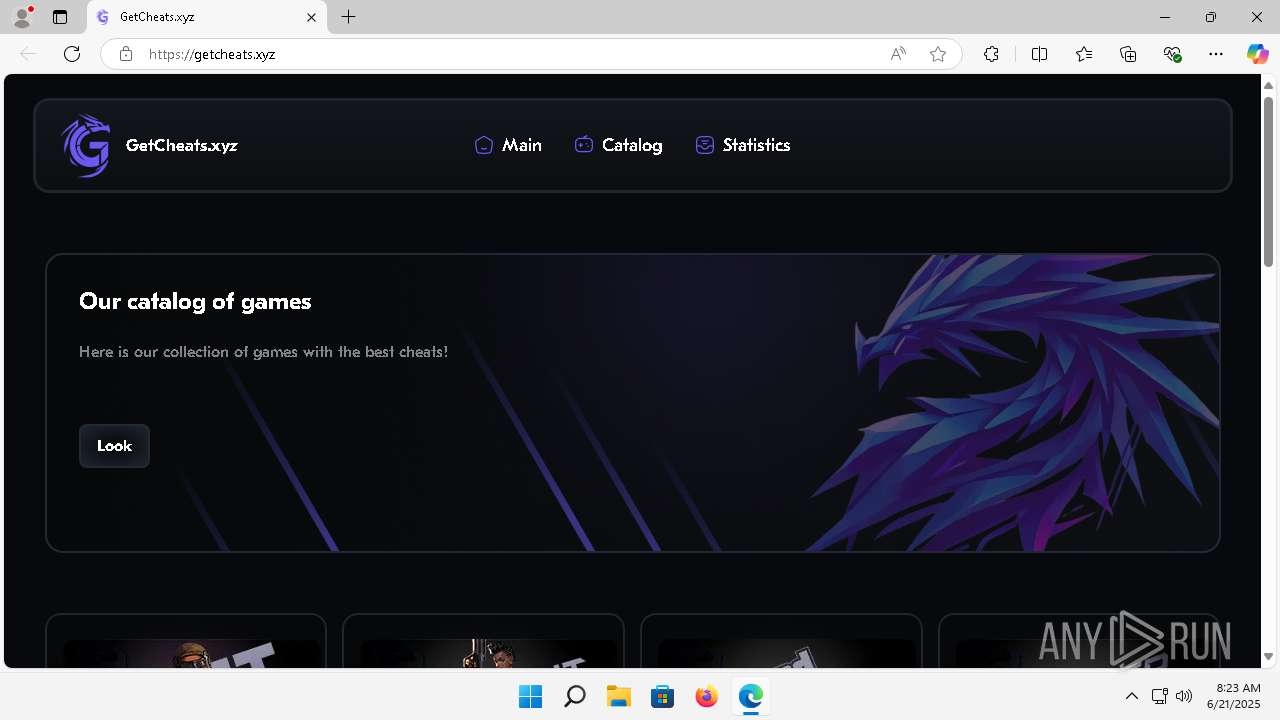Open the Copilot sidebar icon
The image size is (1280, 720).
1257,54
